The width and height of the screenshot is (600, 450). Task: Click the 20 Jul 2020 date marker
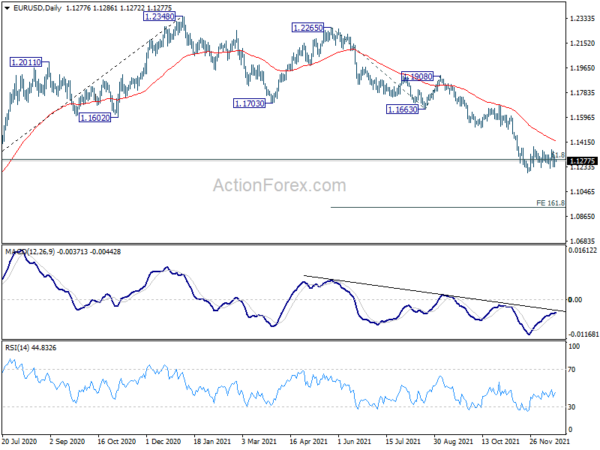coord(19,441)
